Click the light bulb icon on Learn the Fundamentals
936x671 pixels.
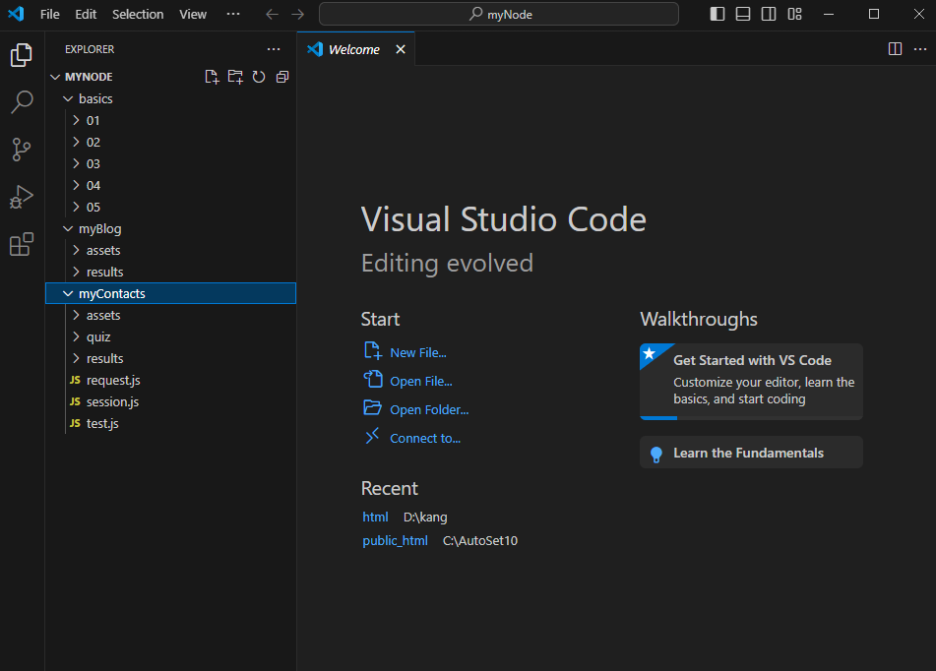pos(656,454)
